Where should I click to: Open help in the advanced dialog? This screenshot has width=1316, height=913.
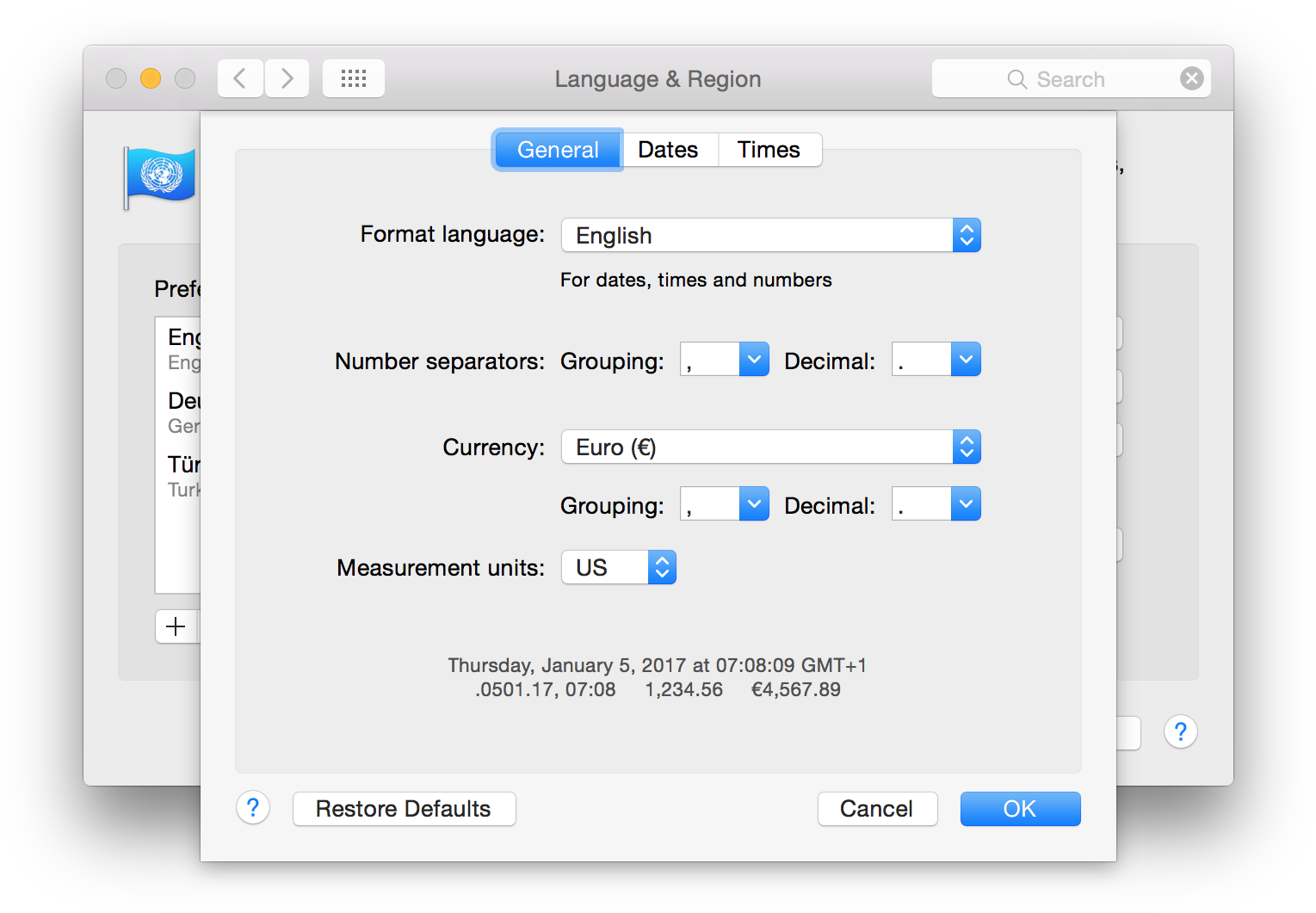pos(253,808)
